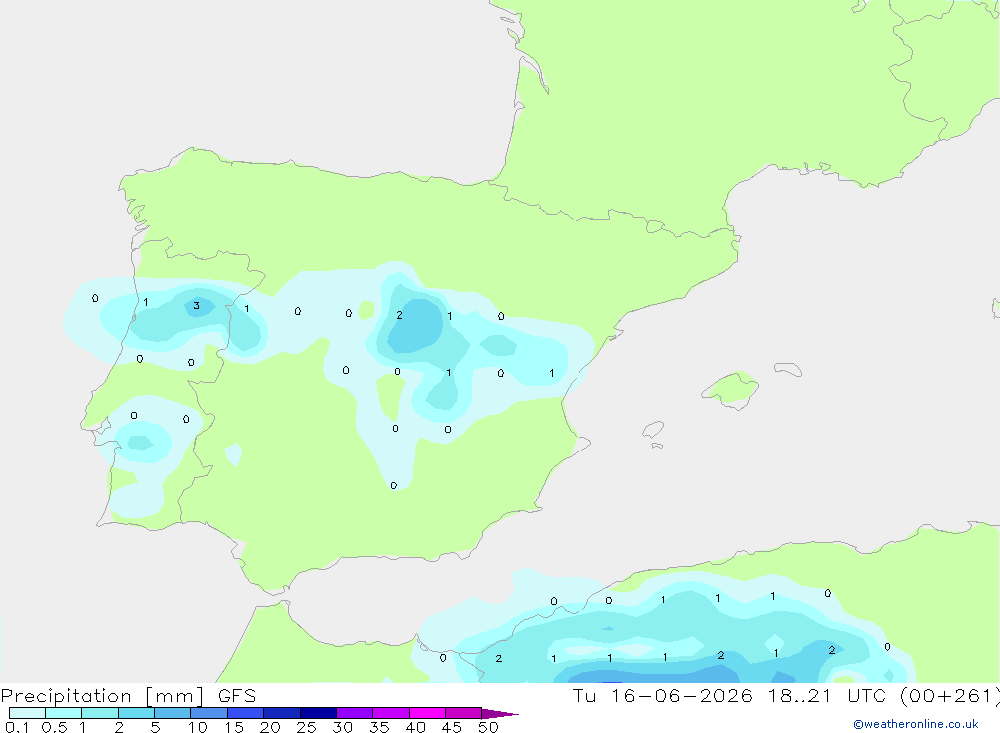Select the 0.5–1 mm legend color swatch
Viewport: 1000px width, 733px height.
[x=63, y=713]
